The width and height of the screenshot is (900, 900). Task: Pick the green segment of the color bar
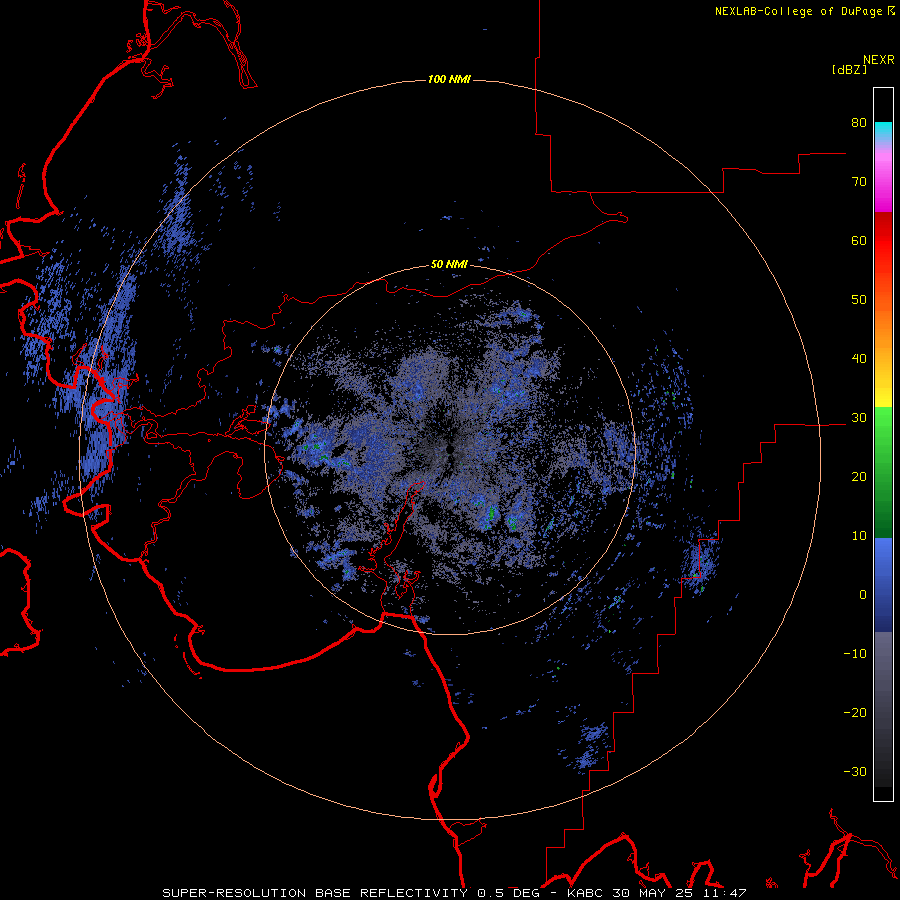click(x=883, y=472)
